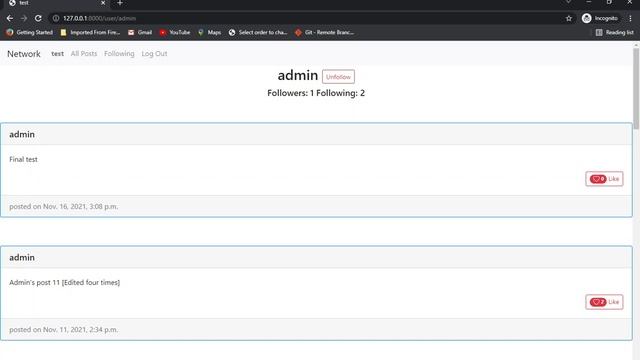This screenshot has height=360, width=640.
Task: Open the 'Select order to cha...' bookmark
Action: coord(258,32)
